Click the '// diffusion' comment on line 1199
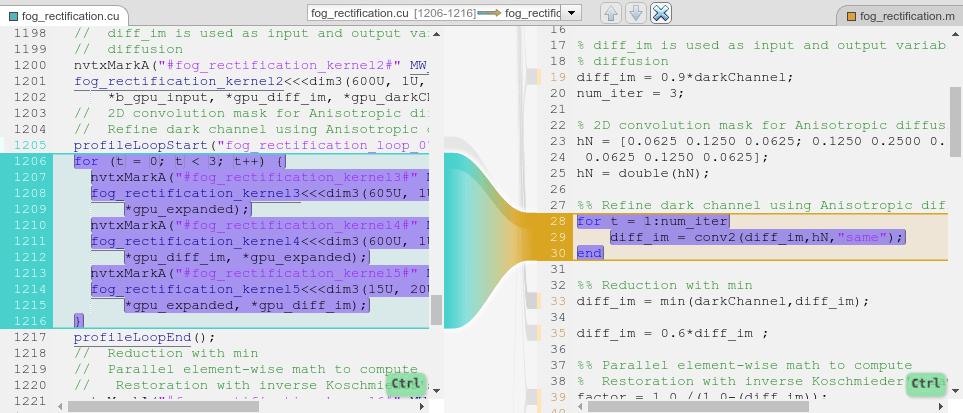The width and height of the screenshot is (963, 413). coord(128,49)
